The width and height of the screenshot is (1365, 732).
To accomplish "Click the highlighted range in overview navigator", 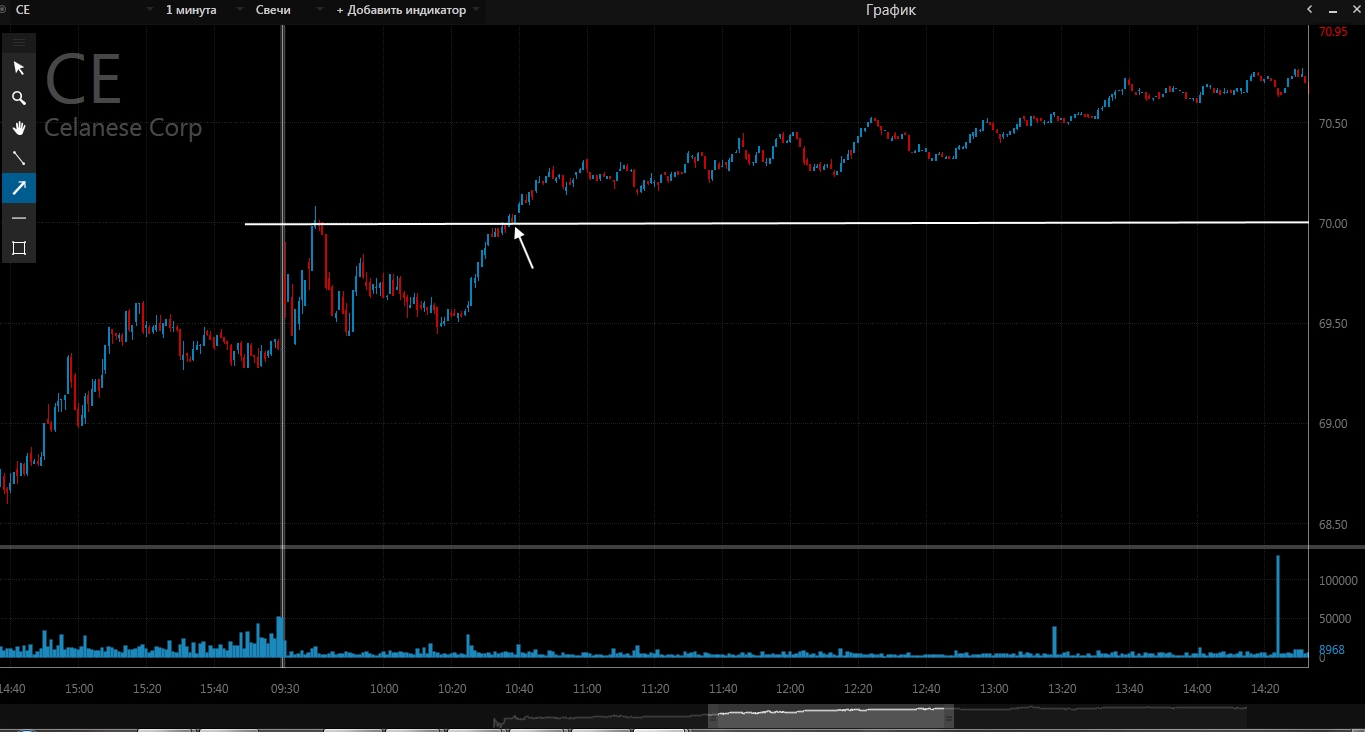I will 830,716.
